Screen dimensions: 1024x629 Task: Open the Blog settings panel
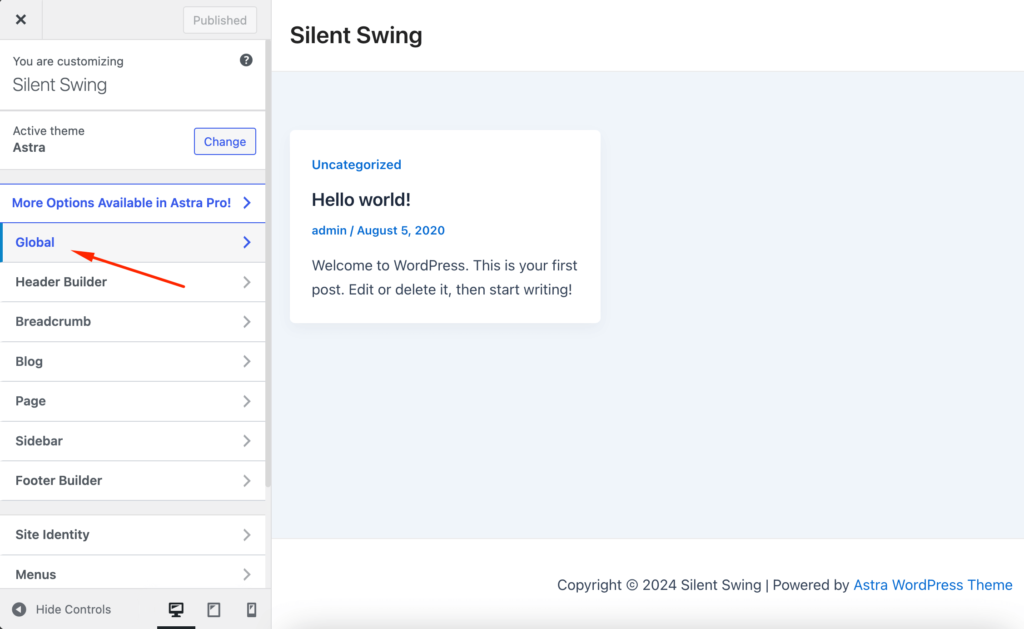[x=133, y=361]
